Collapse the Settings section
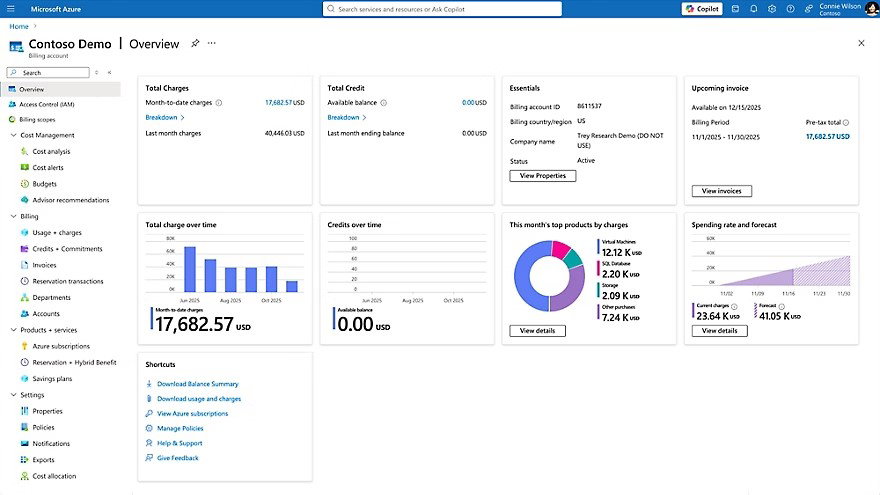This screenshot has width=880, height=495. click(13, 395)
